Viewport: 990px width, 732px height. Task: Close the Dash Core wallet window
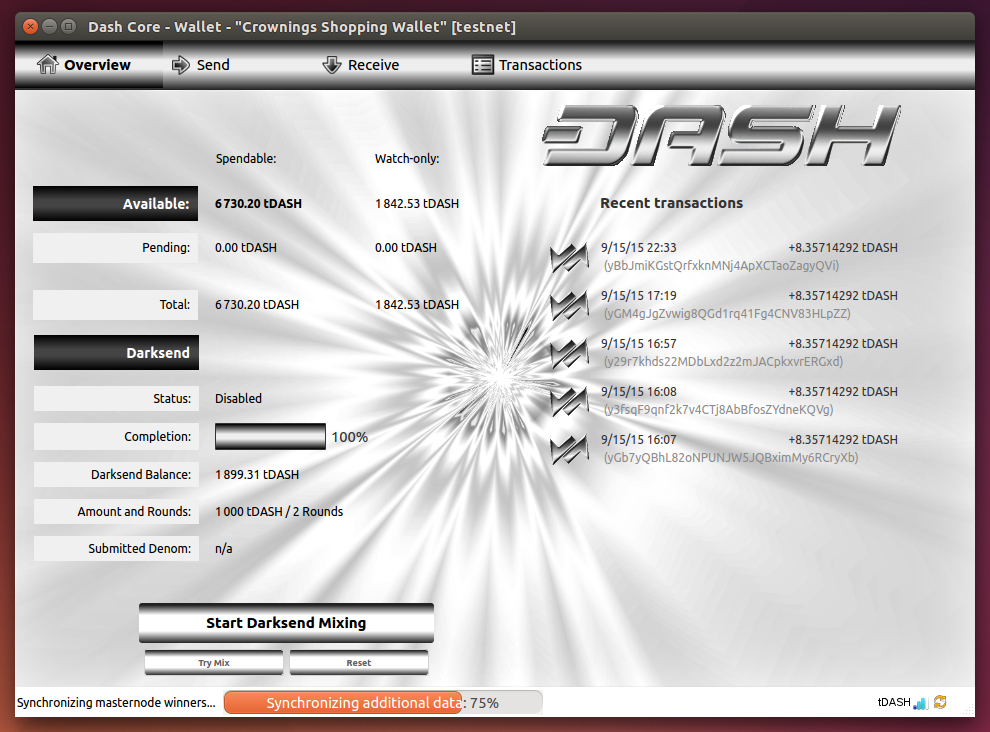(30, 27)
